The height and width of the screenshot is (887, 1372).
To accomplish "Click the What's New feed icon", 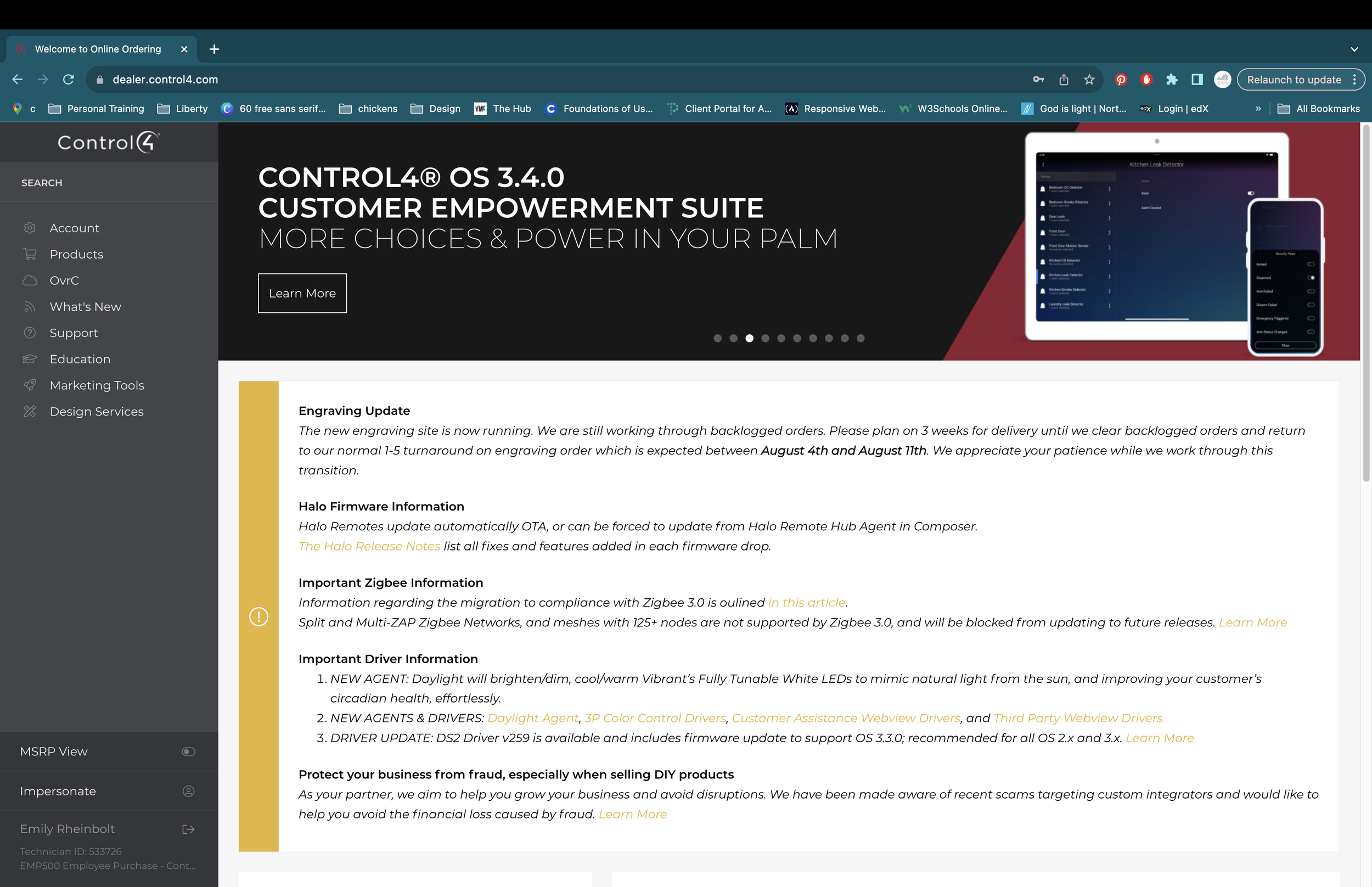I will coord(30,307).
